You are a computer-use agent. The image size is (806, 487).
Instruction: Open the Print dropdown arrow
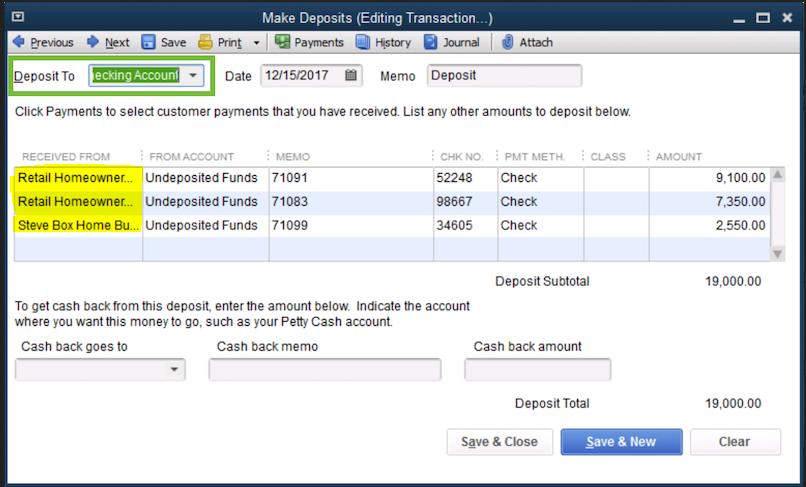[x=256, y=43]
